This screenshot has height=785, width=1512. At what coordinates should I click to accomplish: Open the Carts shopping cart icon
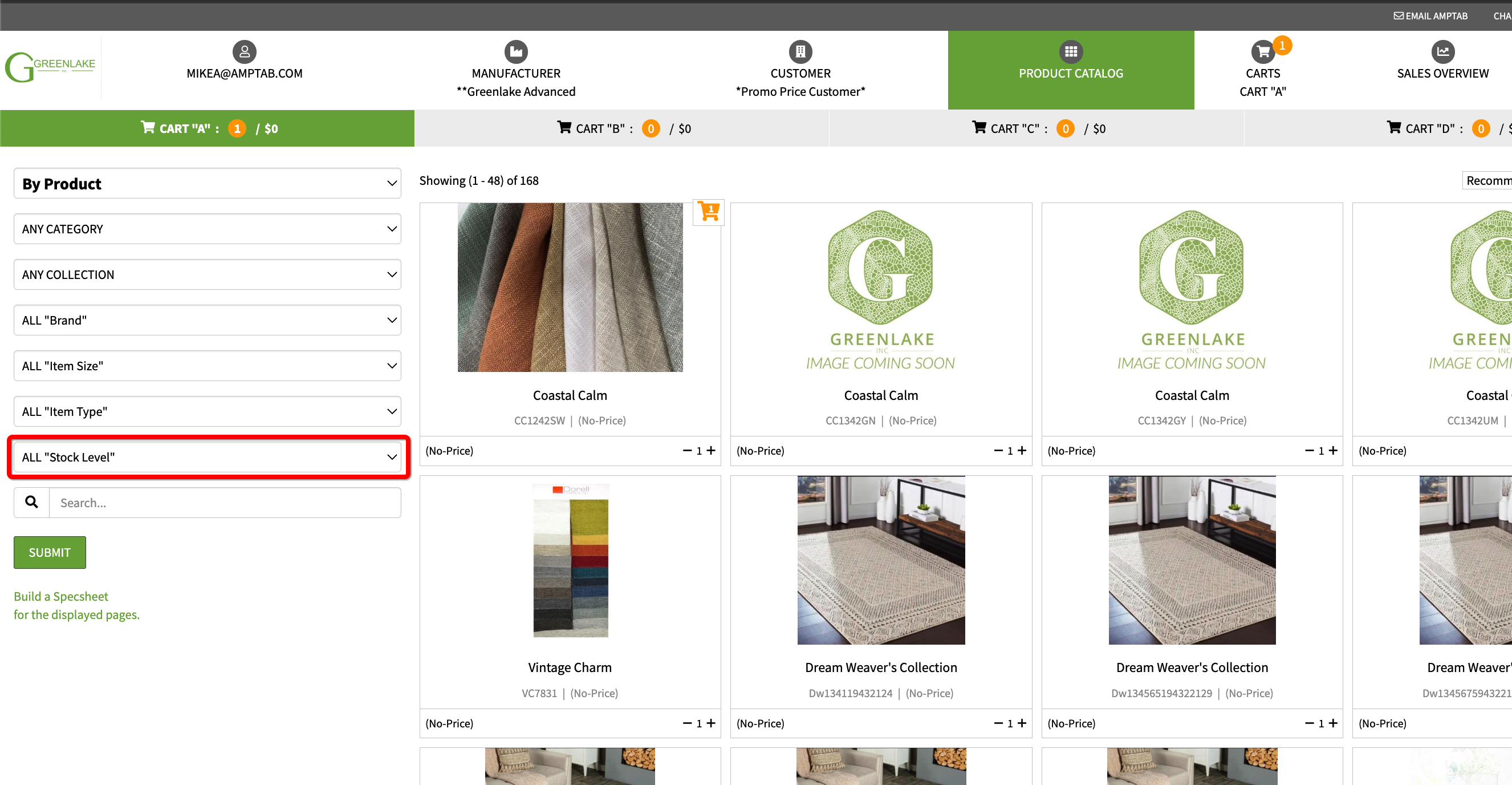tap(1262, 52)
